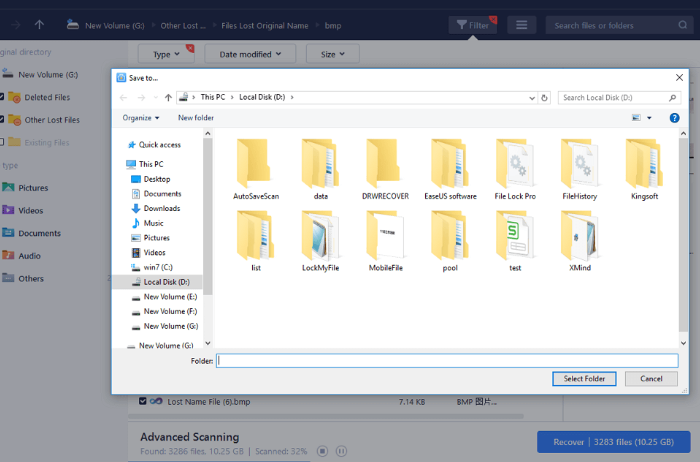The image size is (700, 462).
Task: Open the data folder
Action: point(321,170)
